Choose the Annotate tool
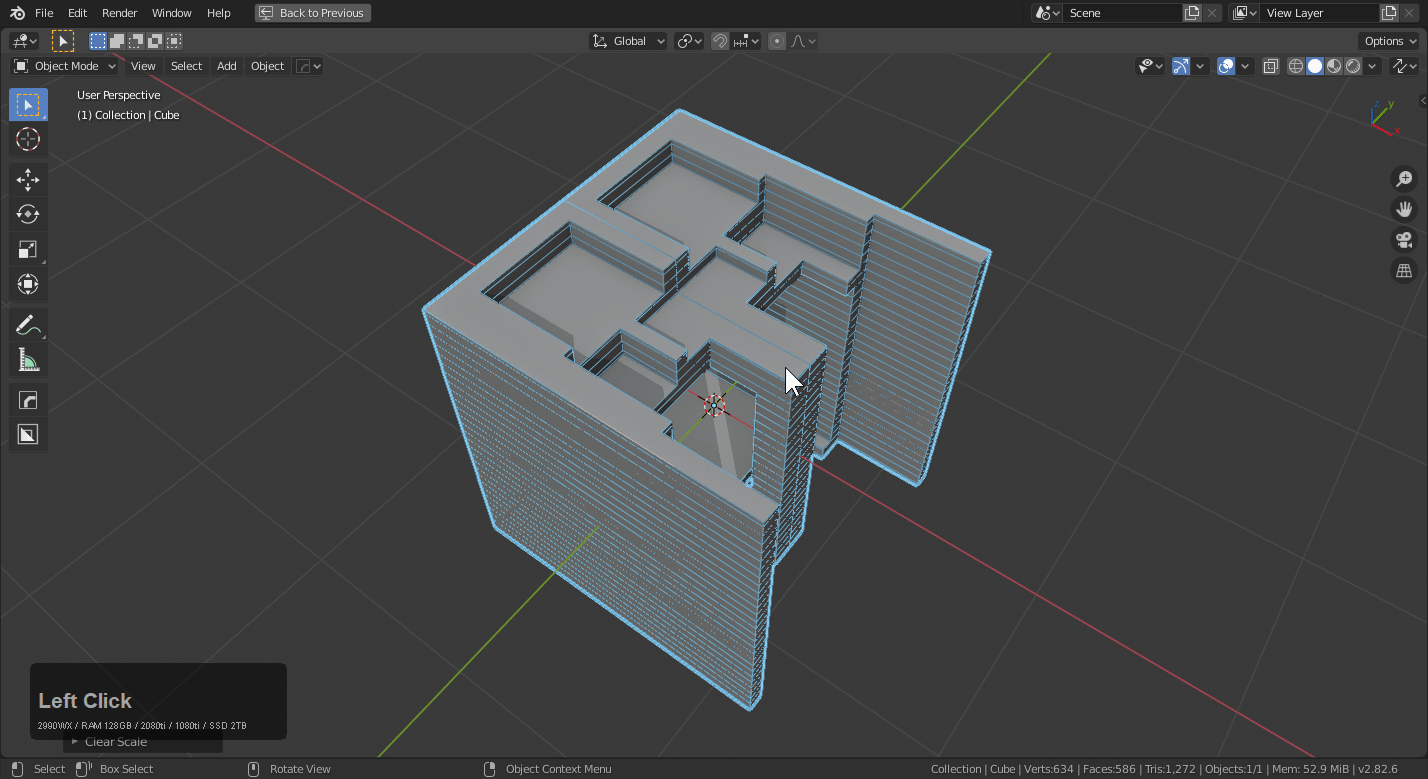Viewport: 1428px width, 779px height. tap(28, 325)
